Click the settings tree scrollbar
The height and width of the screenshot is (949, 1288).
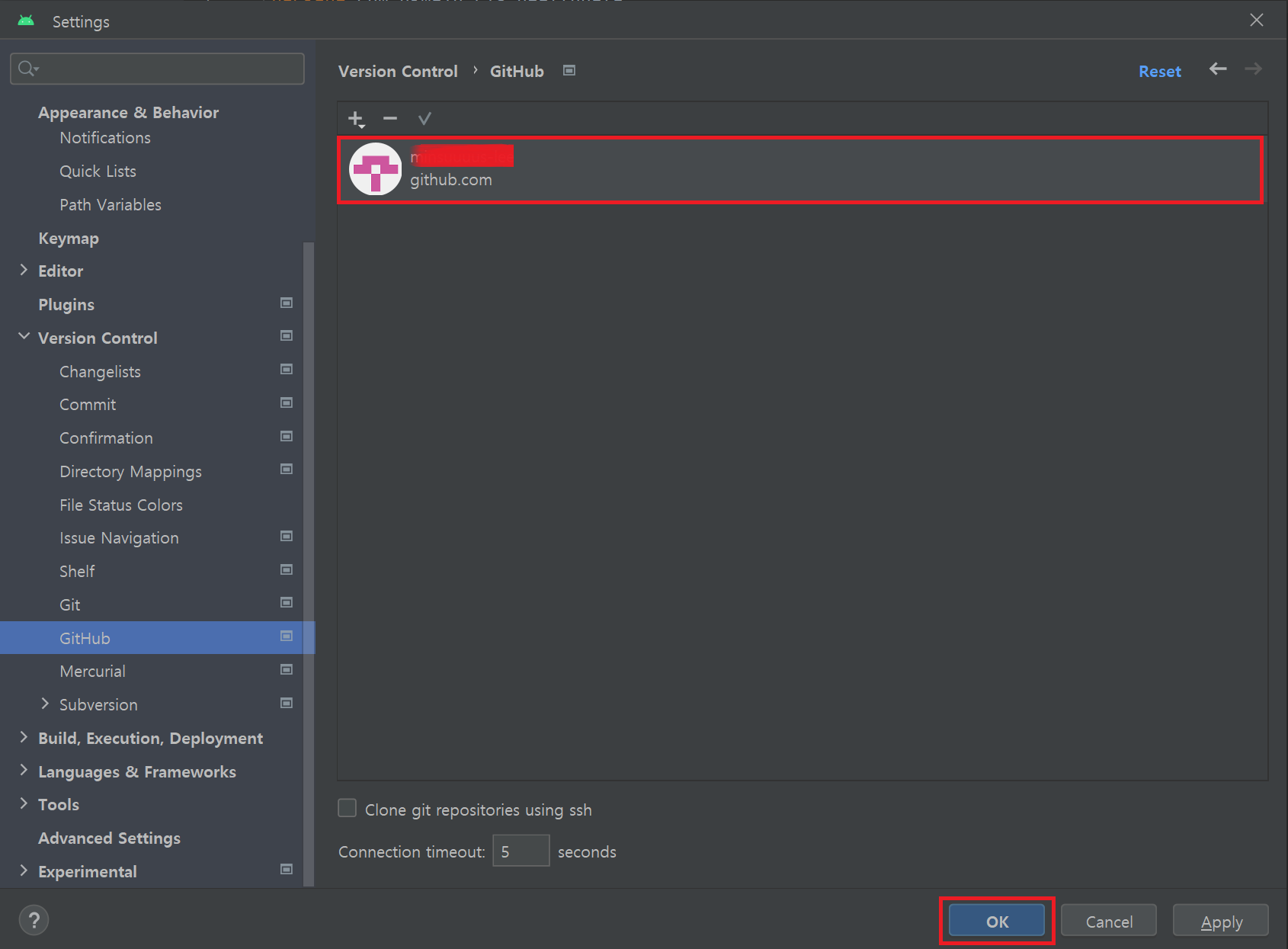point(309,564)
